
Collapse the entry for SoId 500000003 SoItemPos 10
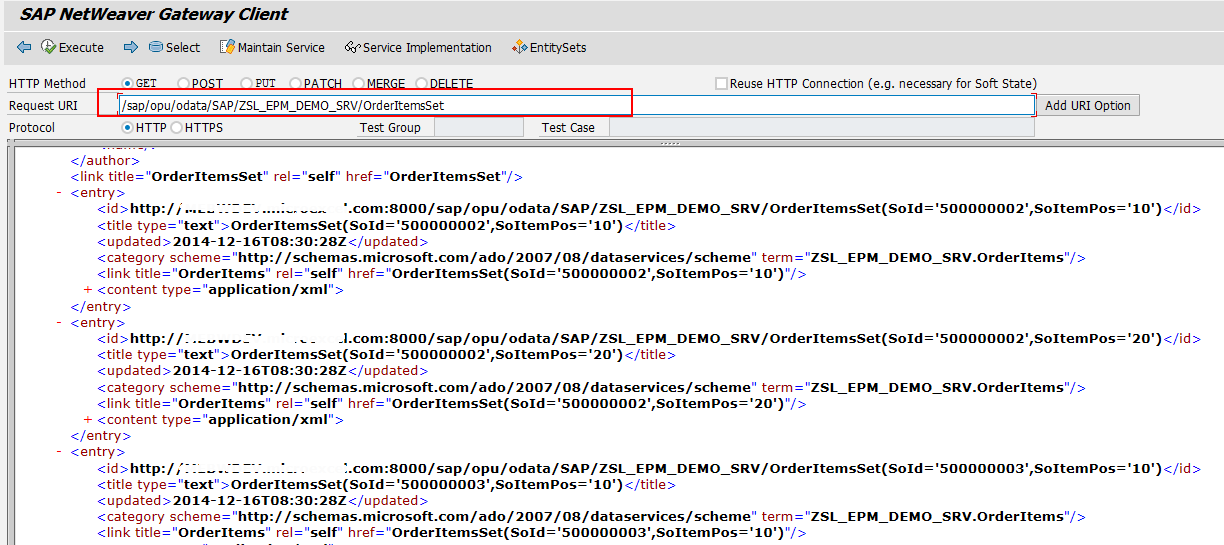pos(59,452)
